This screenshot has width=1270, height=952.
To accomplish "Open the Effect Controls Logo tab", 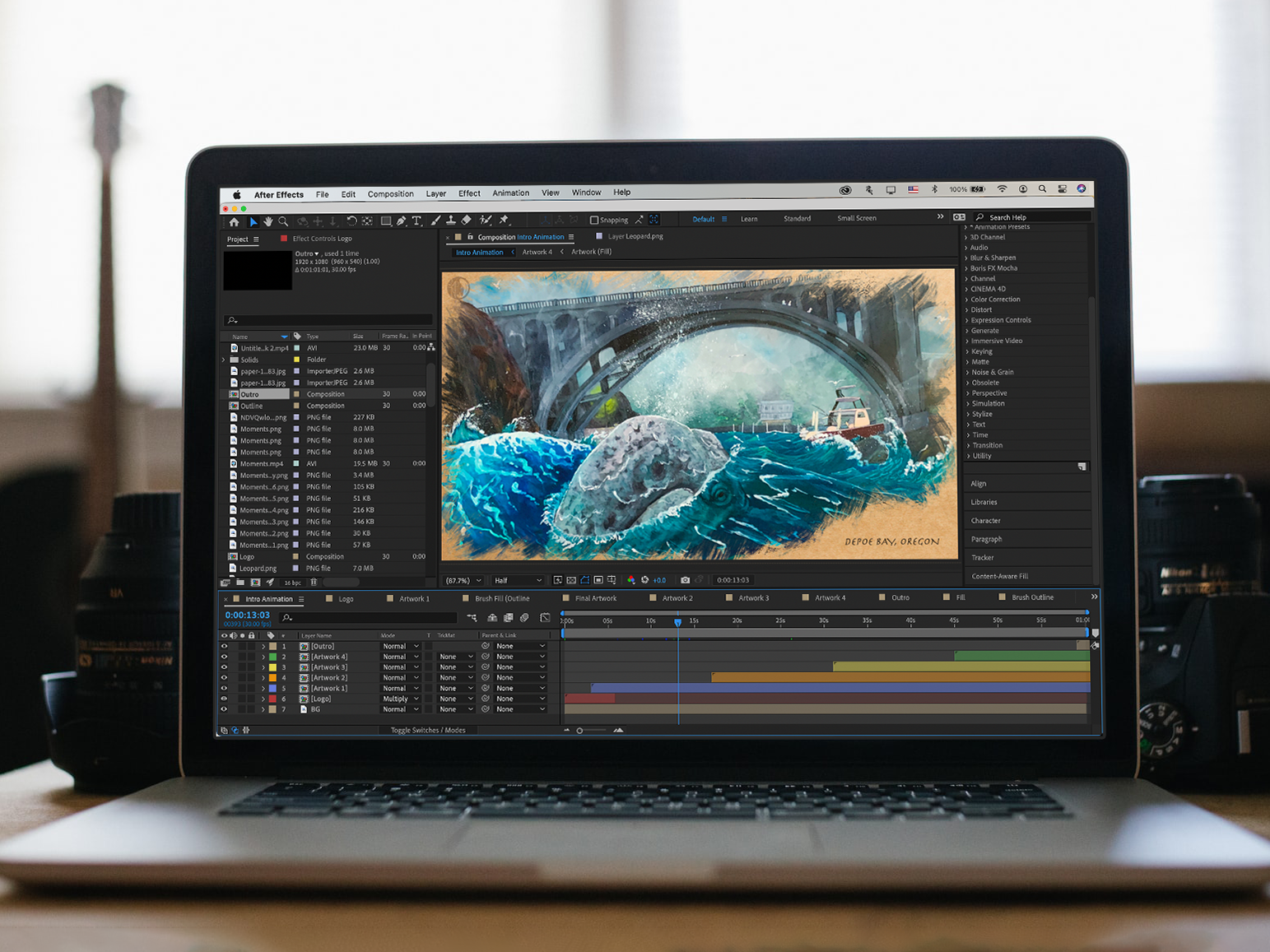I will (x=322, y=239).
